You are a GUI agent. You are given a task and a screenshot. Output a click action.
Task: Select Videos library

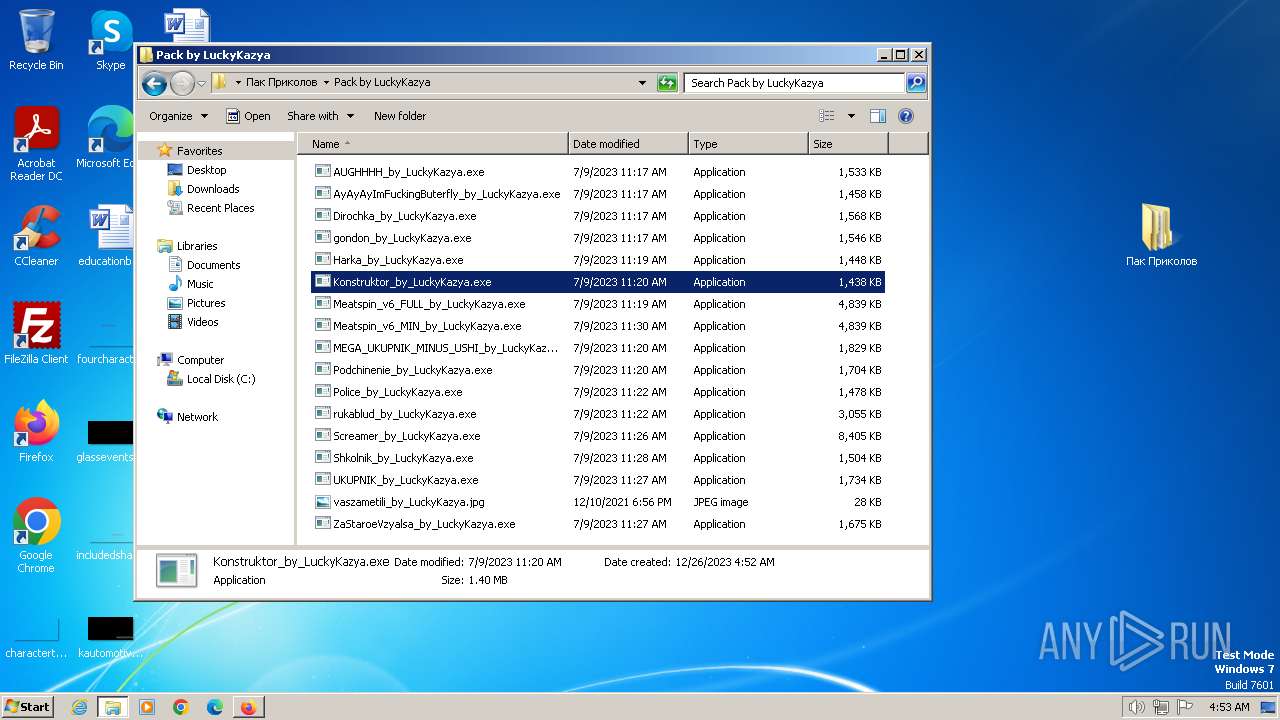click(x=202, y=322)
